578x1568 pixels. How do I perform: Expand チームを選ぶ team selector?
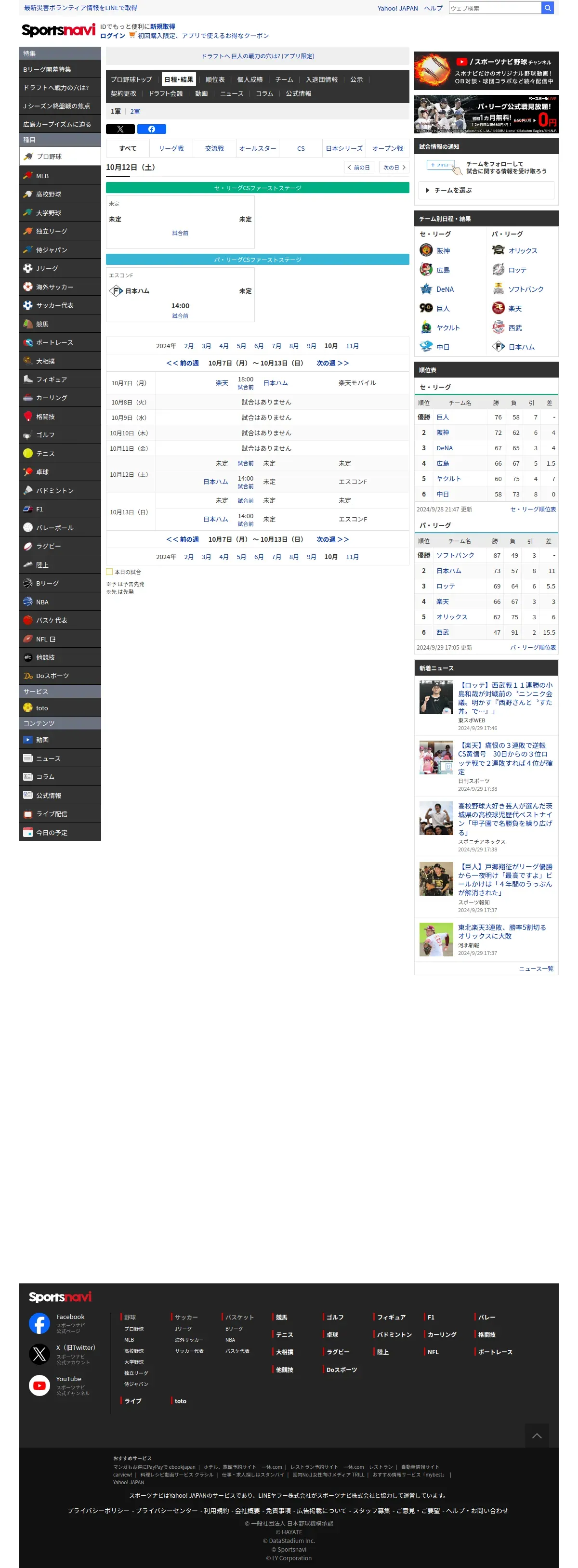(x=486, y=190)
